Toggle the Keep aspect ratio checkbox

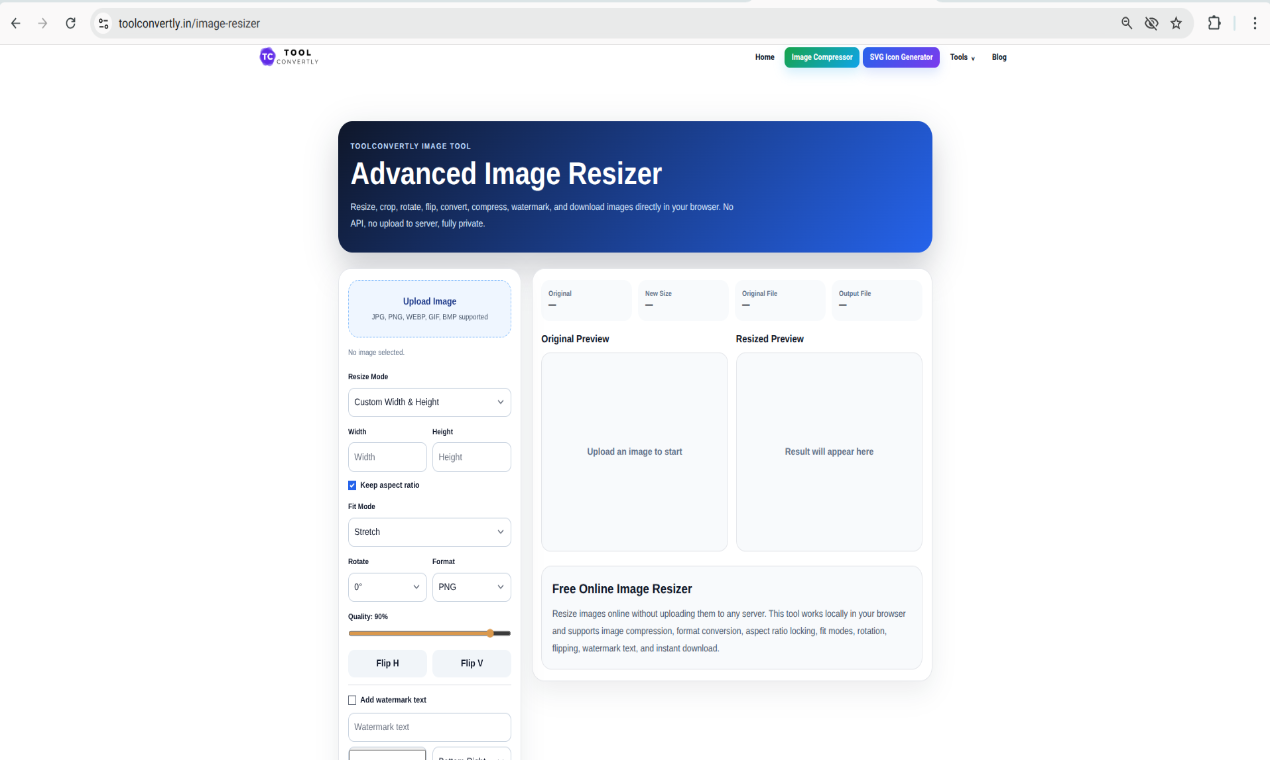tap(352, 485)
